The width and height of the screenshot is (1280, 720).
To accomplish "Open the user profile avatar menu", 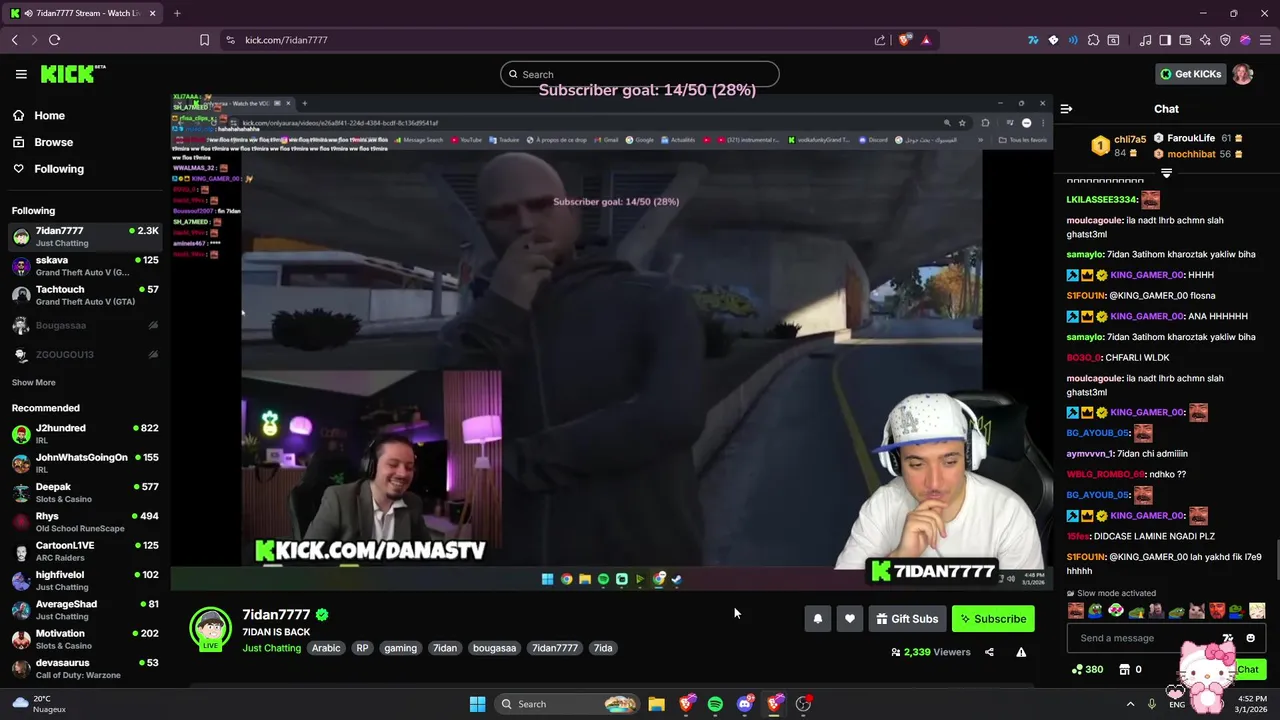I will (1242, 74).
